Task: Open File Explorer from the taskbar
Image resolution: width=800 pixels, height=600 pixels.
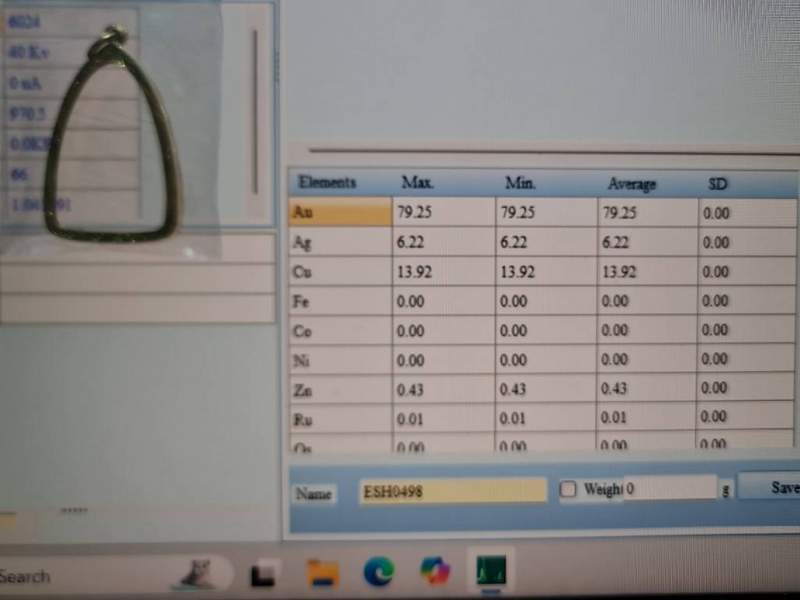Action: pos(322,572)
